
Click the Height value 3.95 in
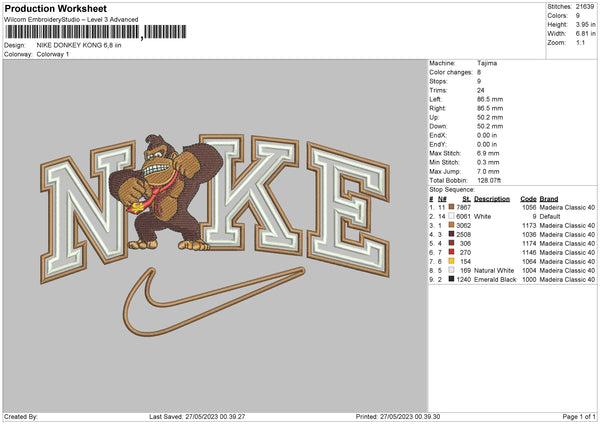(x=585, y=24)
